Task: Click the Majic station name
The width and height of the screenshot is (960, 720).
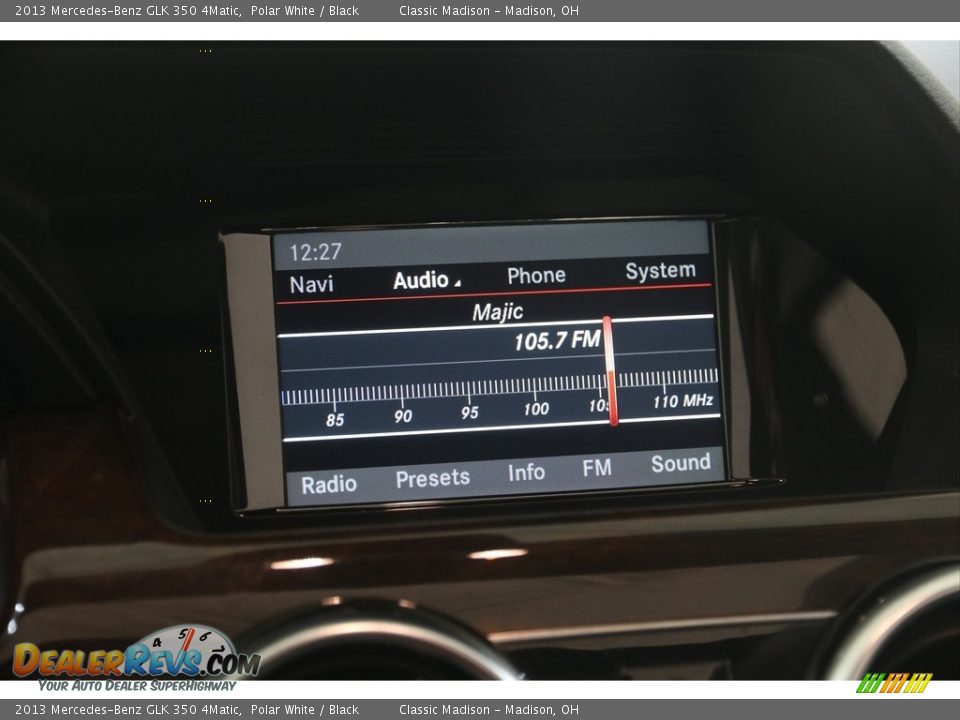Action: coord(498,312)
